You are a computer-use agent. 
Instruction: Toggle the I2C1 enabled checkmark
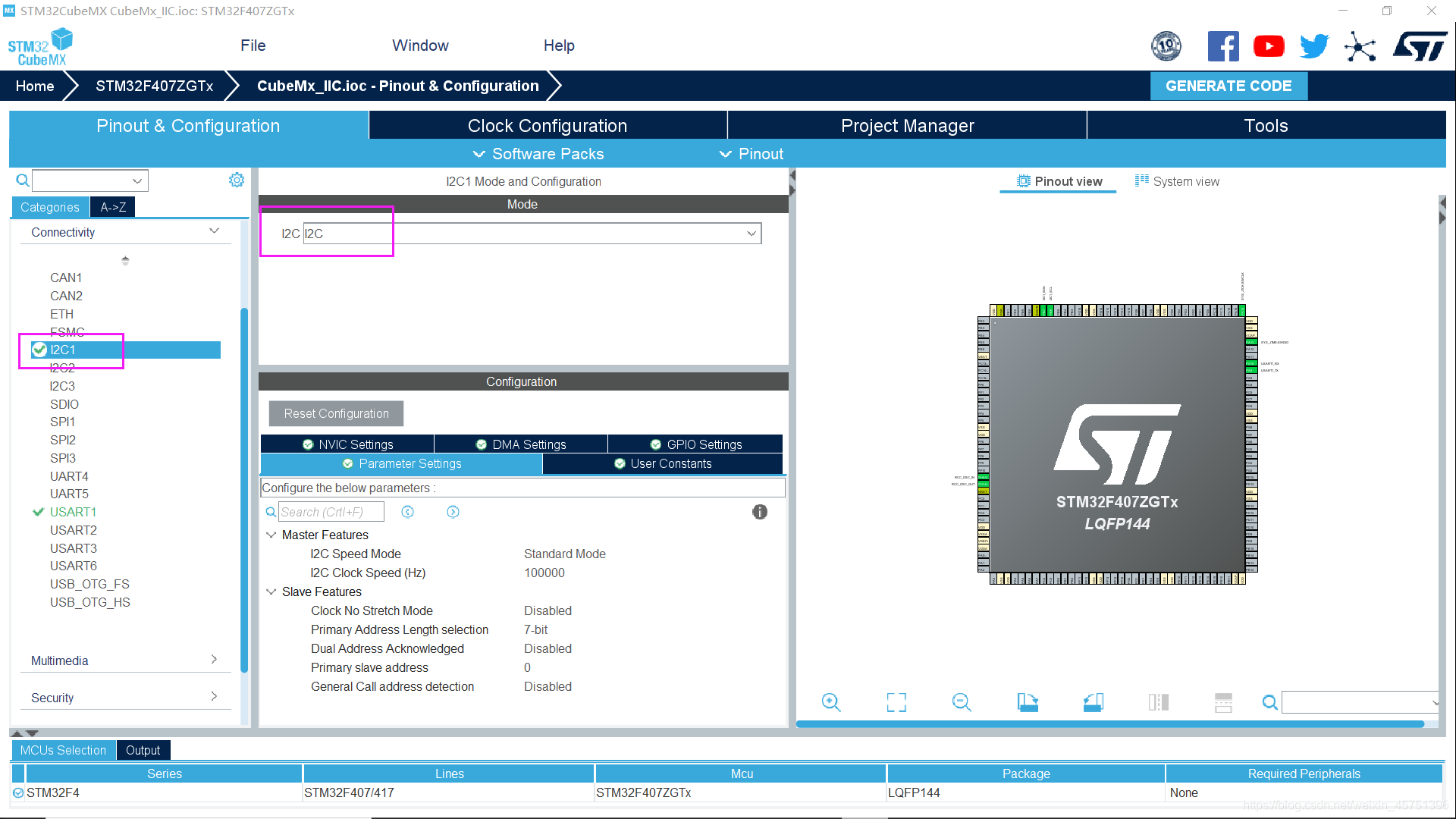[39, 350]
